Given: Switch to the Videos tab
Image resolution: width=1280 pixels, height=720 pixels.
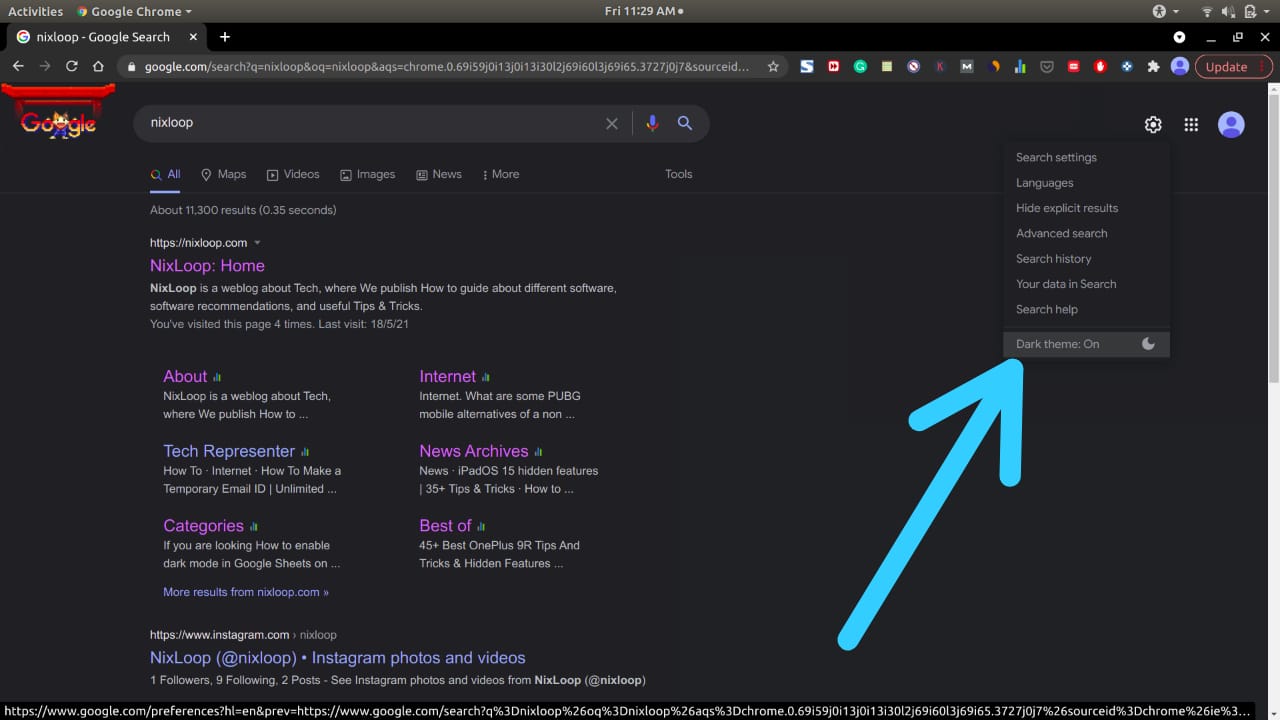Looking at the screenshot, I should [293, 174].
